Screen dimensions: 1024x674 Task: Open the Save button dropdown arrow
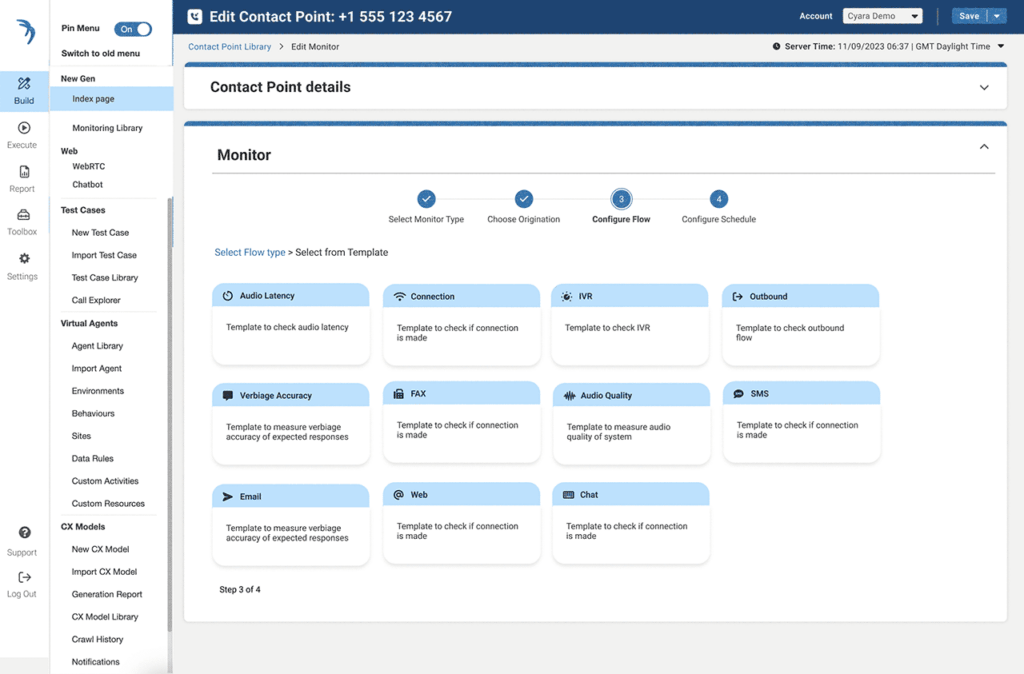click(997, 16)
